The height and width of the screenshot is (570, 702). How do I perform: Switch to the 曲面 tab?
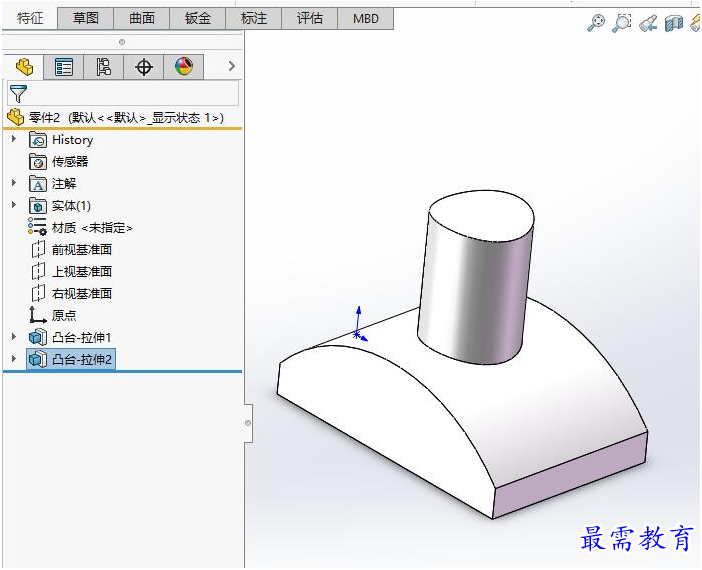coord(141,18)
